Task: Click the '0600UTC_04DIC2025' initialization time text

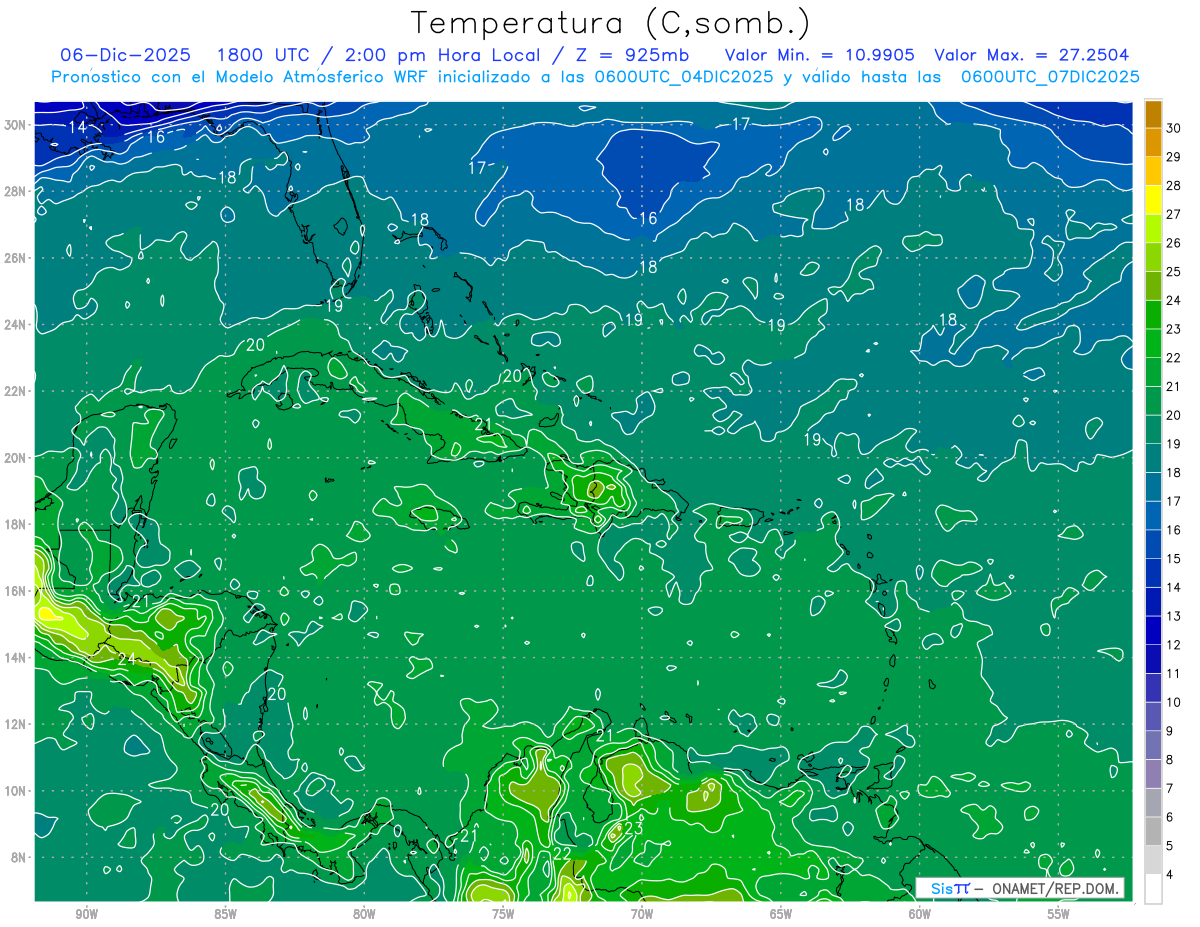Action: pos(684,77)
